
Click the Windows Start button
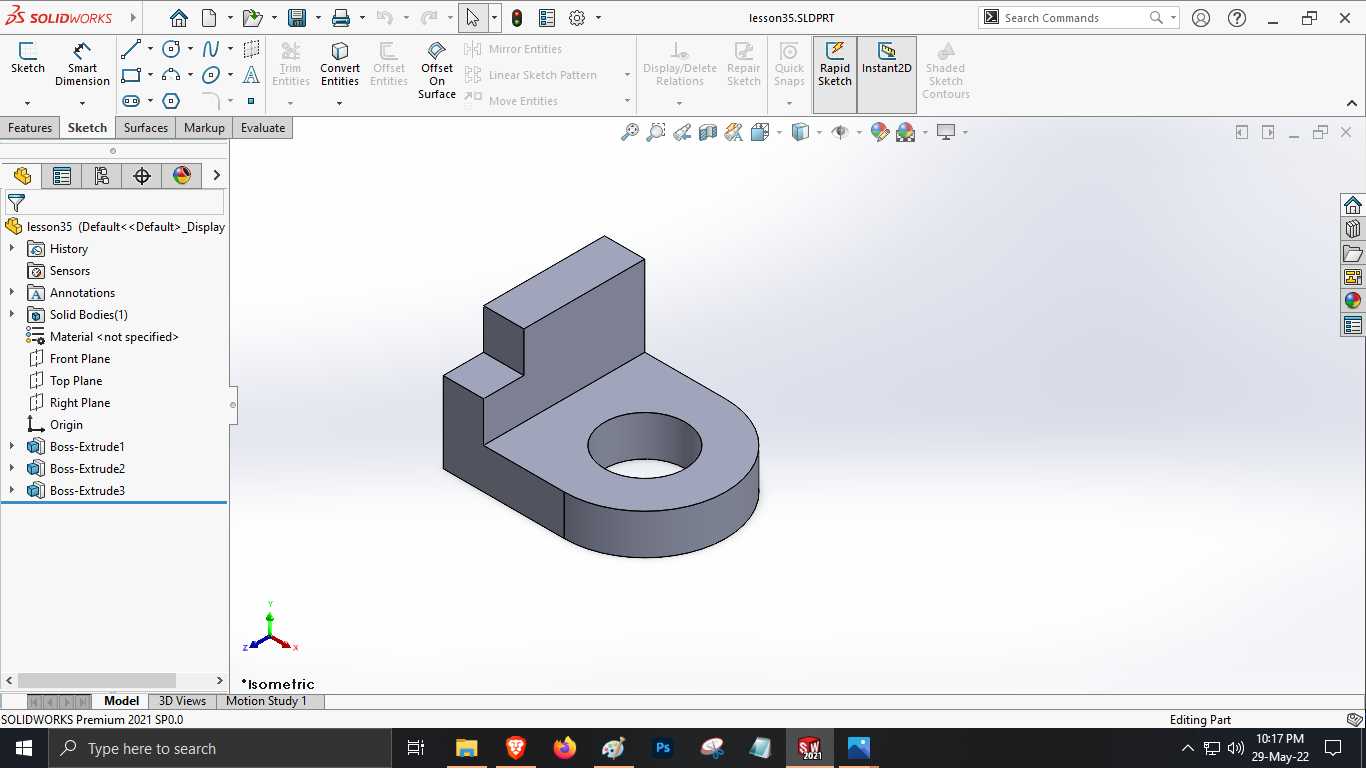tap(24, 748)
